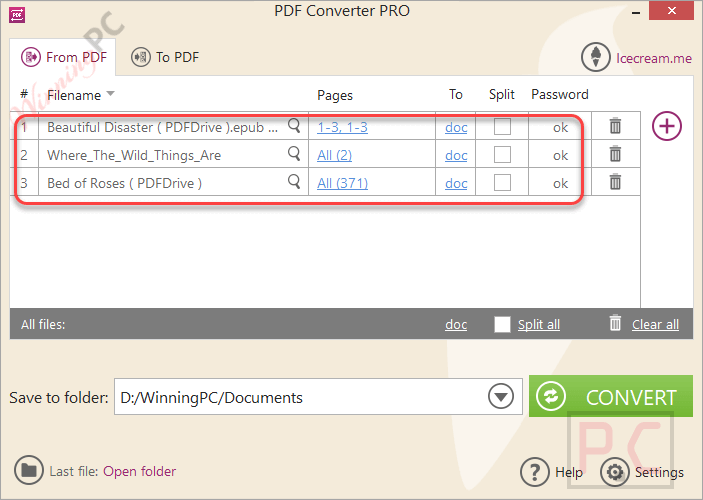Screen dimensions: 703x500
Task: Delete Where_The_Wild_Things_Are row with trash icon
Action: pyautogui.click(x=615, y=154)
